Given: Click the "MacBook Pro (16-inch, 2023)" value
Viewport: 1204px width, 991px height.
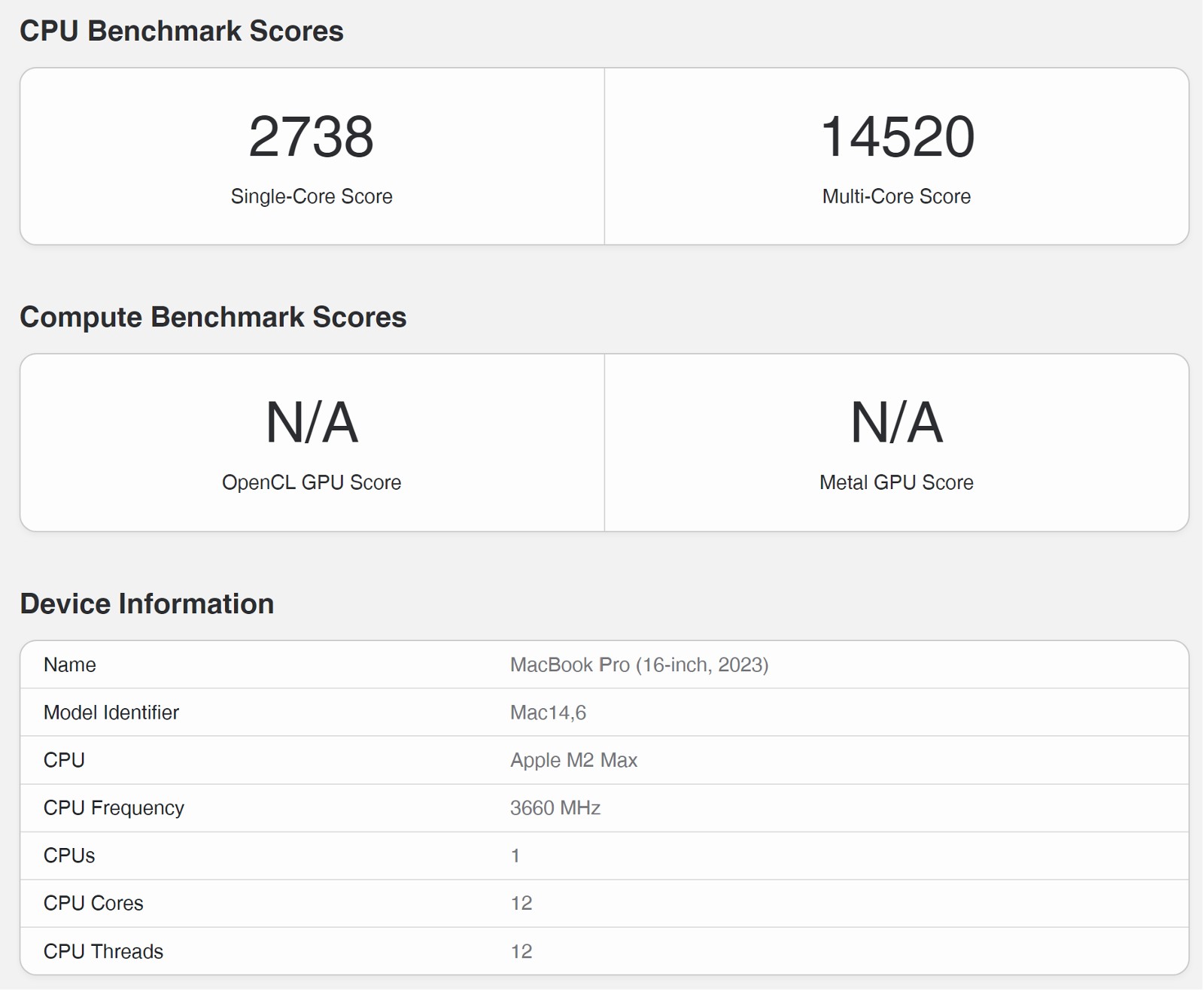Looking at the screenshot, I should point(639,664).
